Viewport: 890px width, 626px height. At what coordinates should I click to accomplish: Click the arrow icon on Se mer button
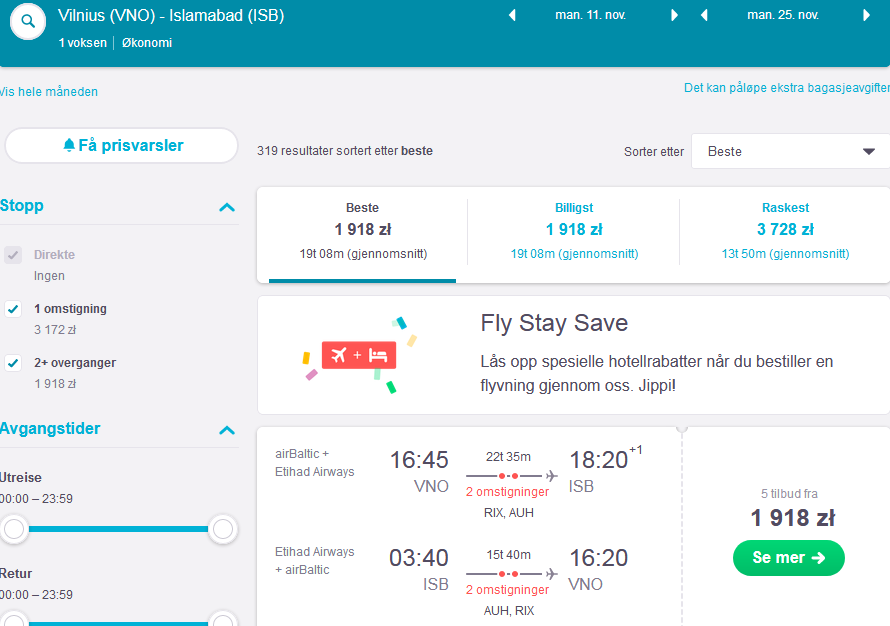[x=818, y=558]
